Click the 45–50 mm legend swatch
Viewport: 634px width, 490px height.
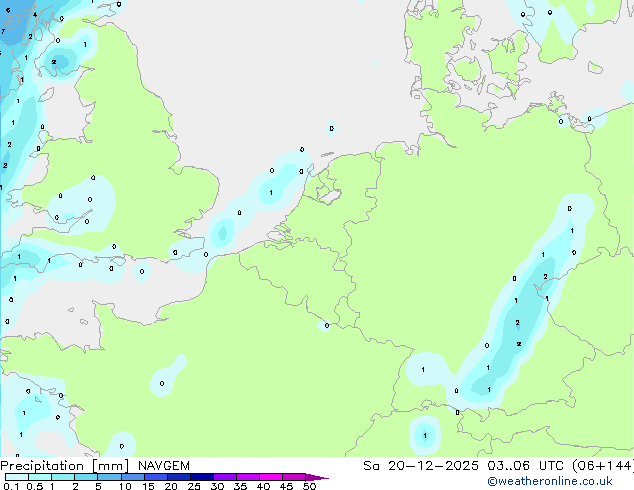pyautogui.click(x=294, y=477)
